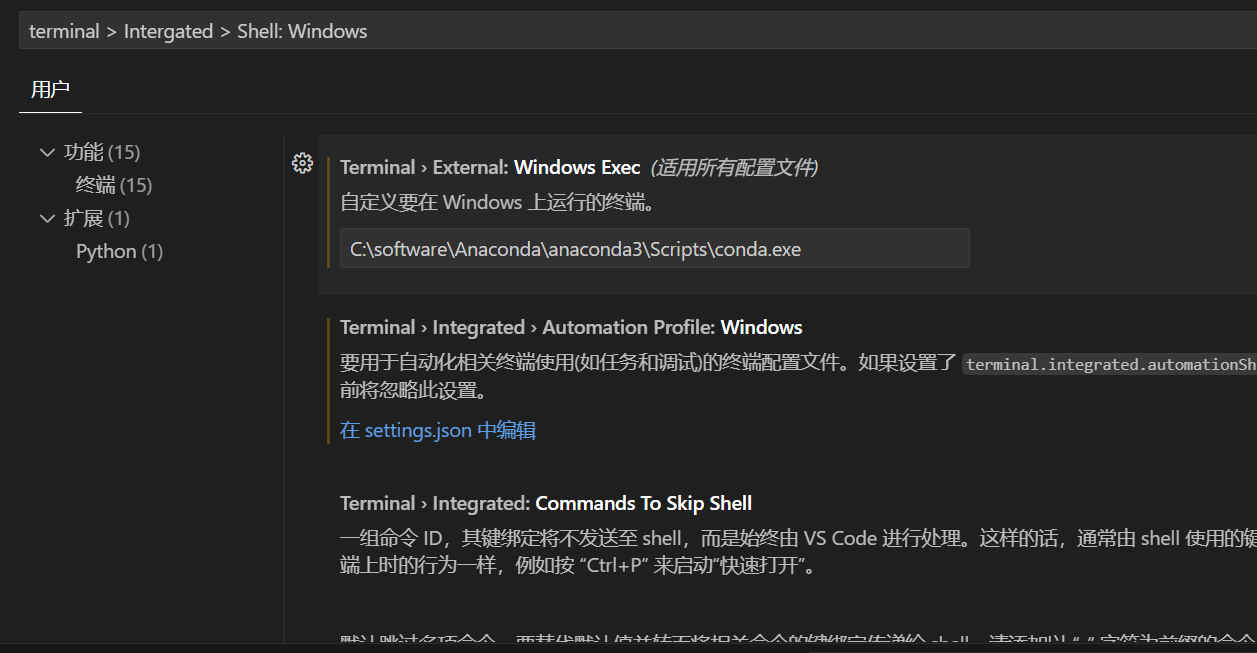
Task: Click the conda.exe path input field
Action: (654, 249)
